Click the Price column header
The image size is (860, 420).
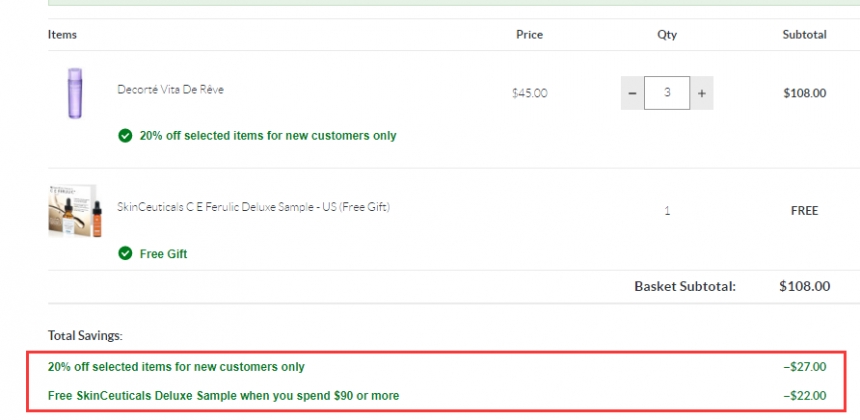coord(529,35)
